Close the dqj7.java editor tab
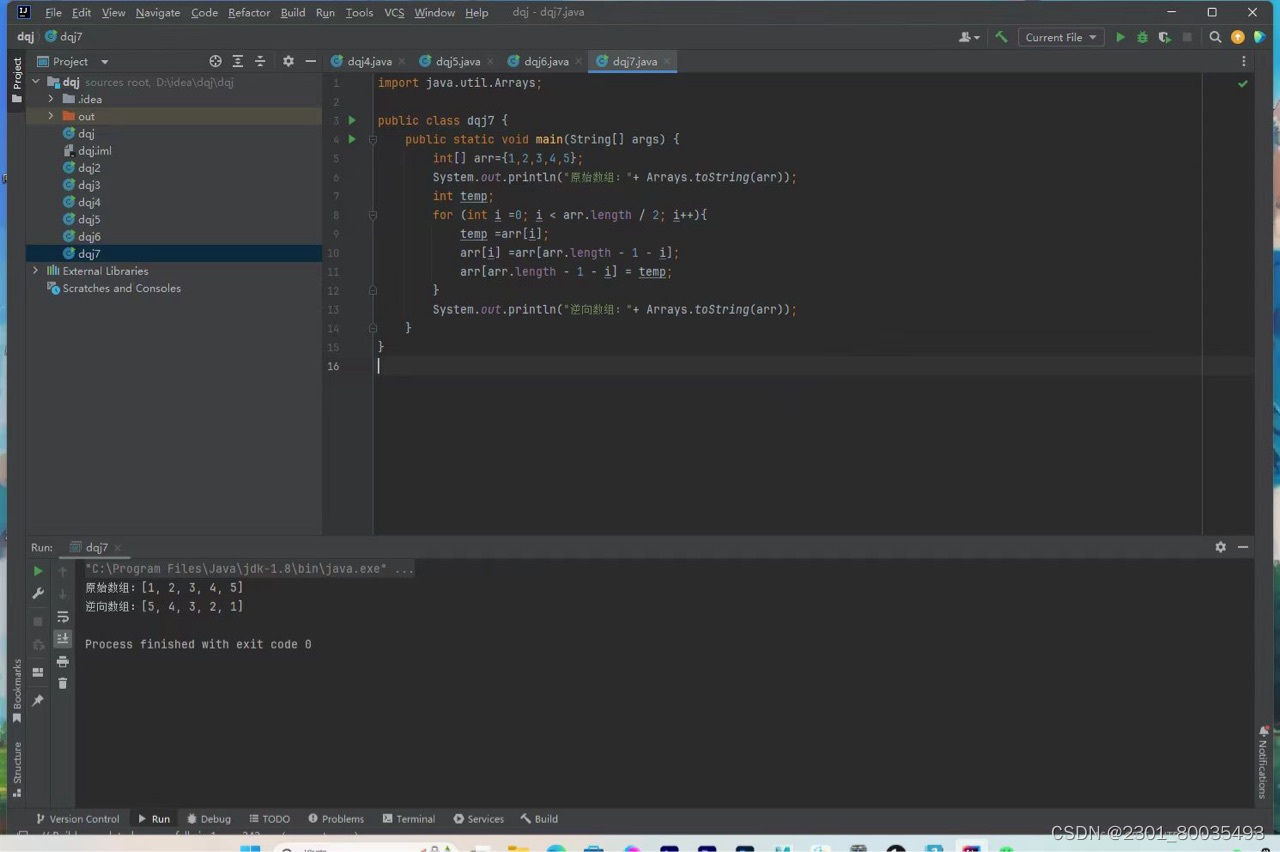This screenshot has height=852, width=1280. 667,61
